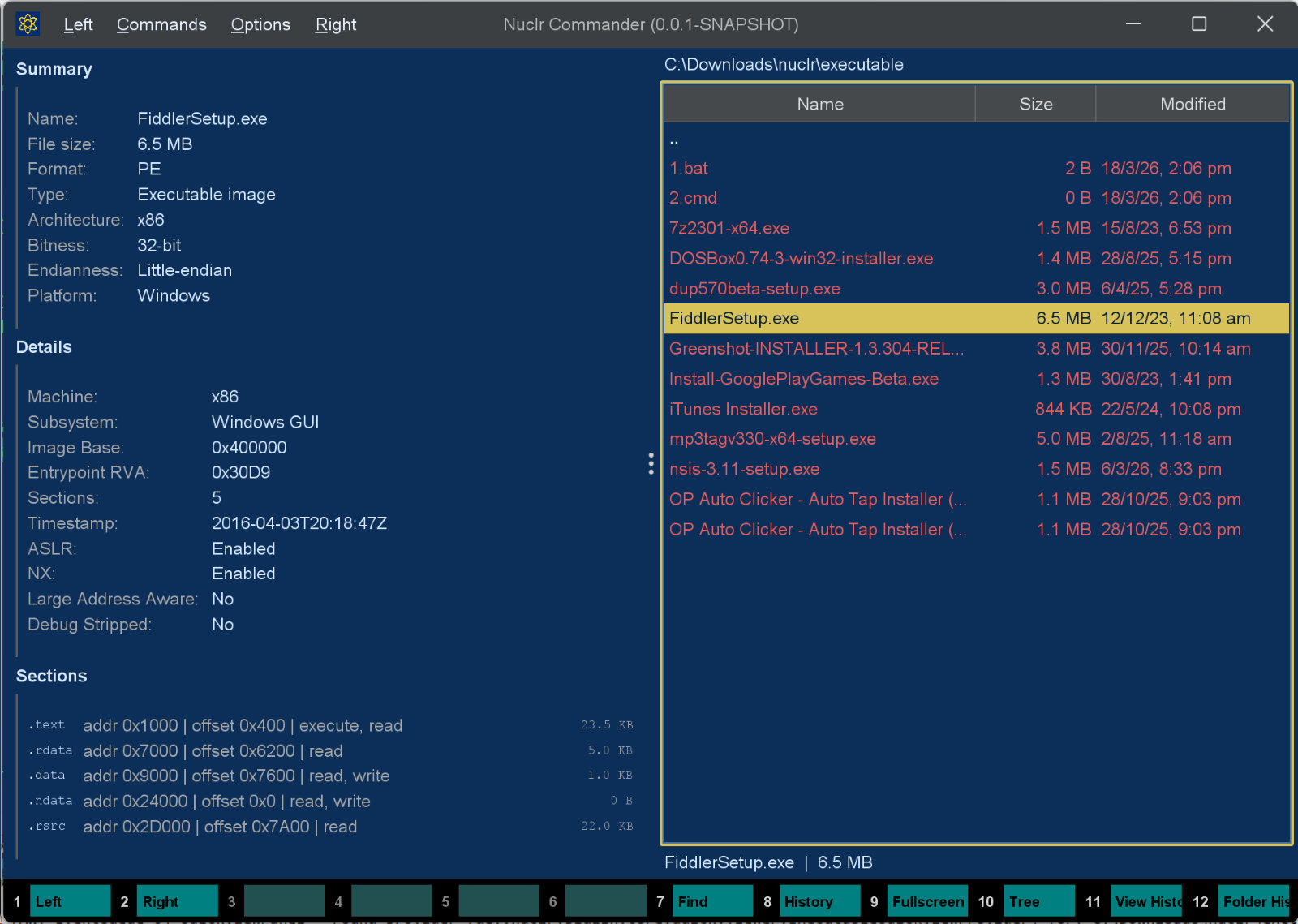This screenshot has height=924, width=1298.
Task: Click the panel splitter three-dots handle
Action: pyautogui.click(x=651, y=463)
